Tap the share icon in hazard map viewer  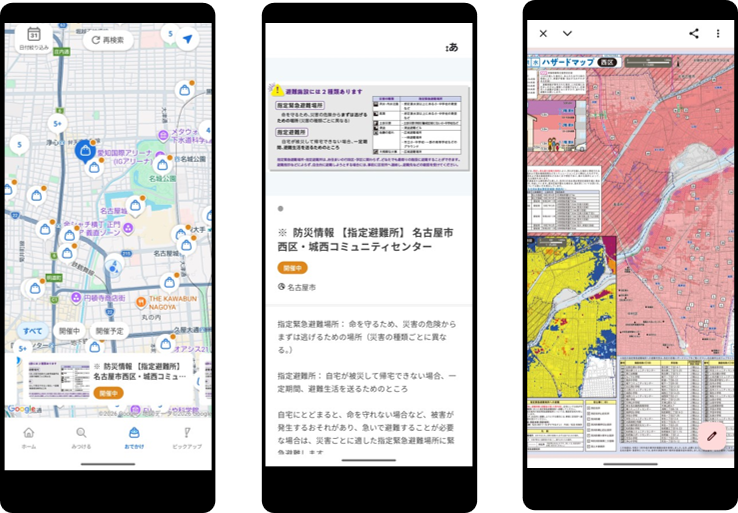[694, 33]
